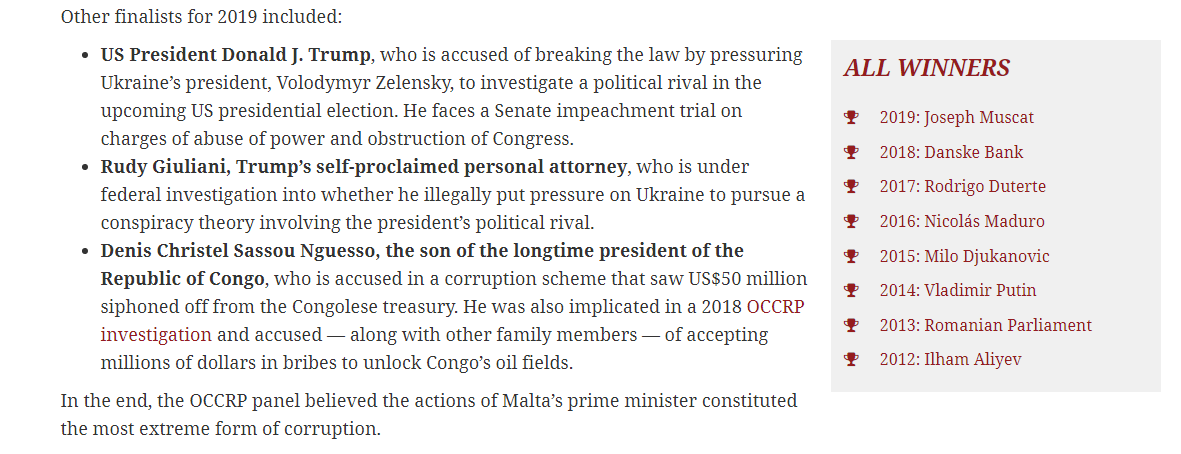Click trophy icon beside 2019: Joseph Muscat
Screen dimensions: 1181x454
coord(851,117)
